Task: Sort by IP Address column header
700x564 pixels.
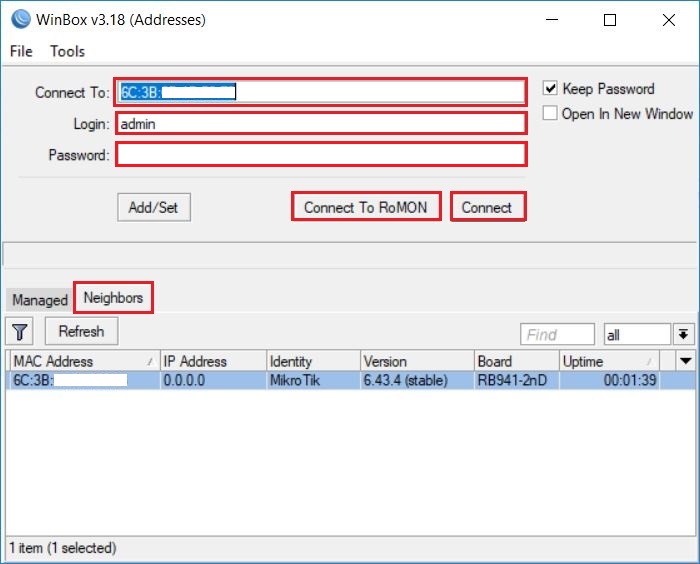Action: (212, 361)
